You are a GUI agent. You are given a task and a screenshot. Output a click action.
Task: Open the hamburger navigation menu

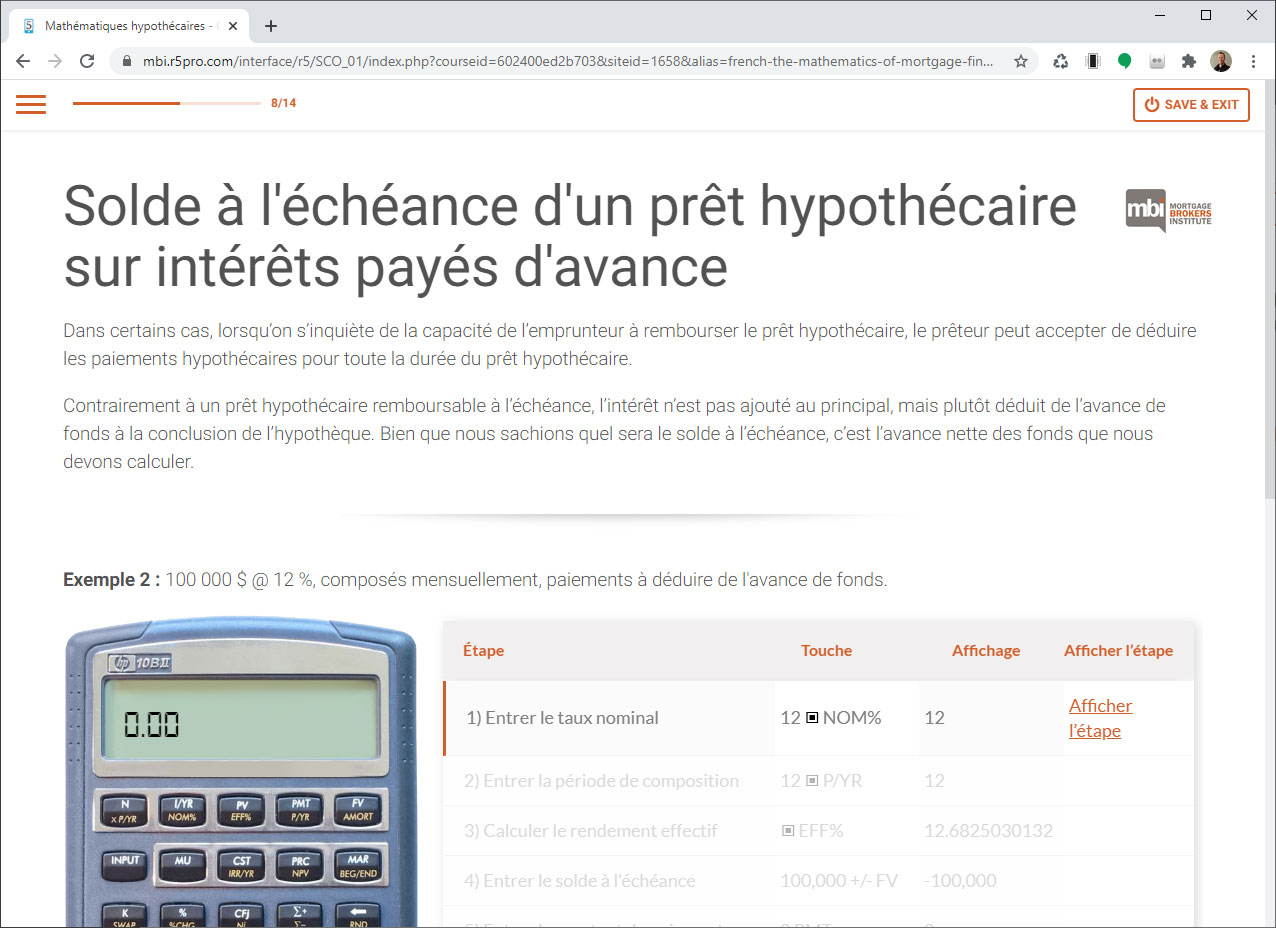pos(31,104)
